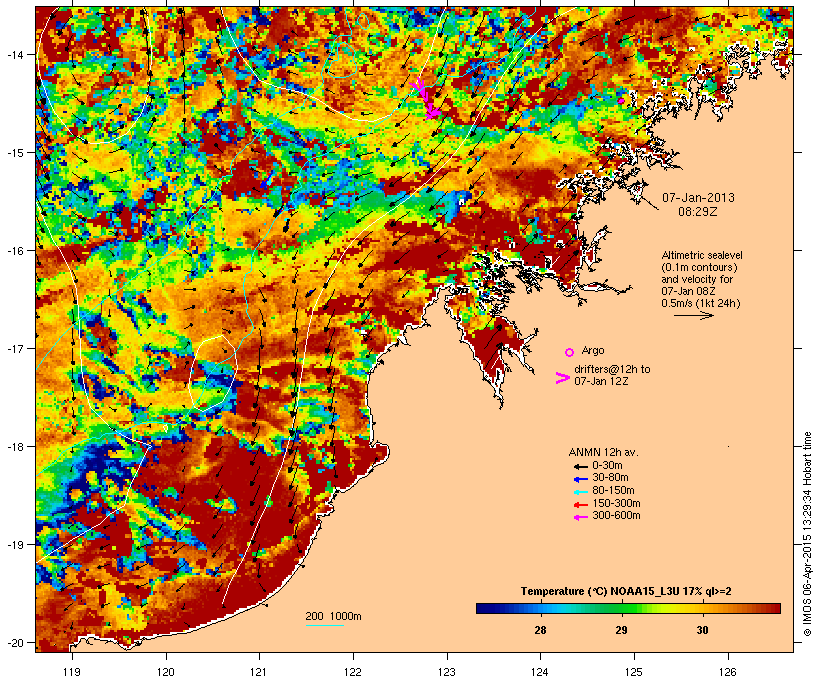Screen dimensions: 820x680
Task: Click the '30-80m' depth label
Action: coord(610,478)
